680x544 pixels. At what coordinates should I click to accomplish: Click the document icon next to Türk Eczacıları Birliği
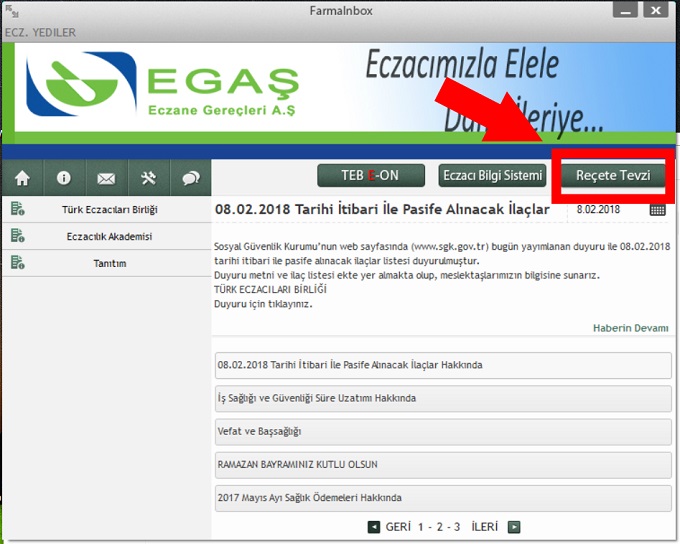click(18, 209)
